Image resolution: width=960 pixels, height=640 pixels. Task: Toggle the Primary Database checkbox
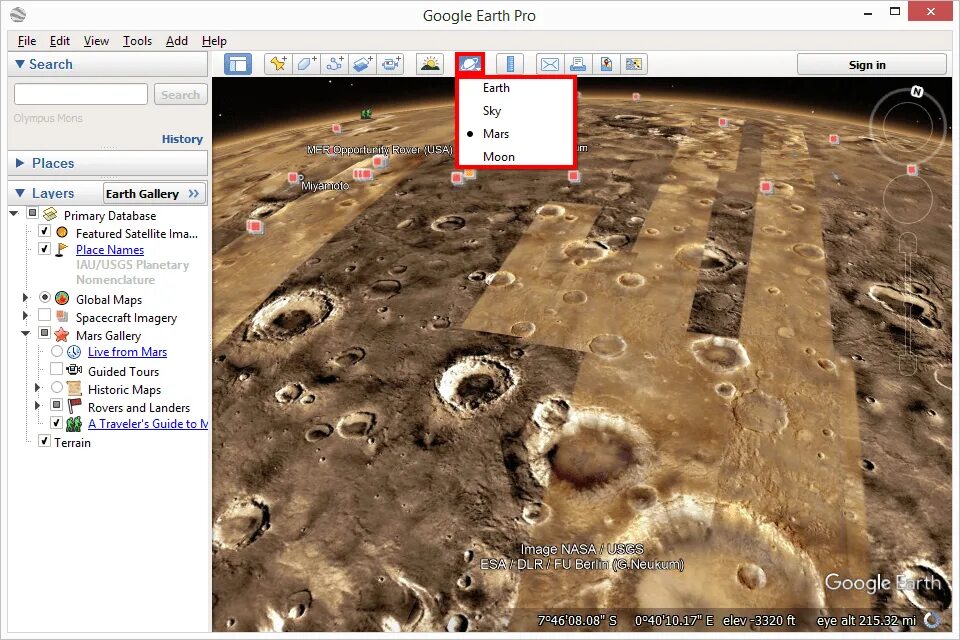(32, 213)
